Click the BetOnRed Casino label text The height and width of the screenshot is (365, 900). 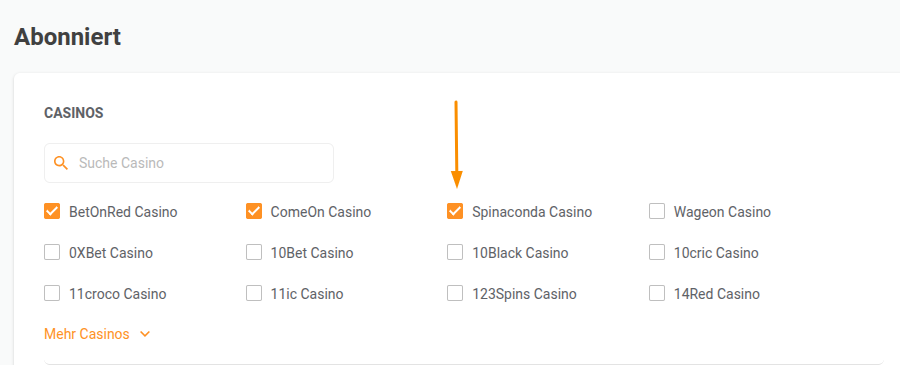123,212
